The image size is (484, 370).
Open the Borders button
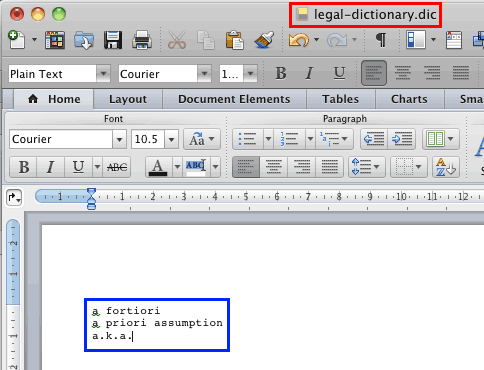pyautogui.click(x=408, y=167)
